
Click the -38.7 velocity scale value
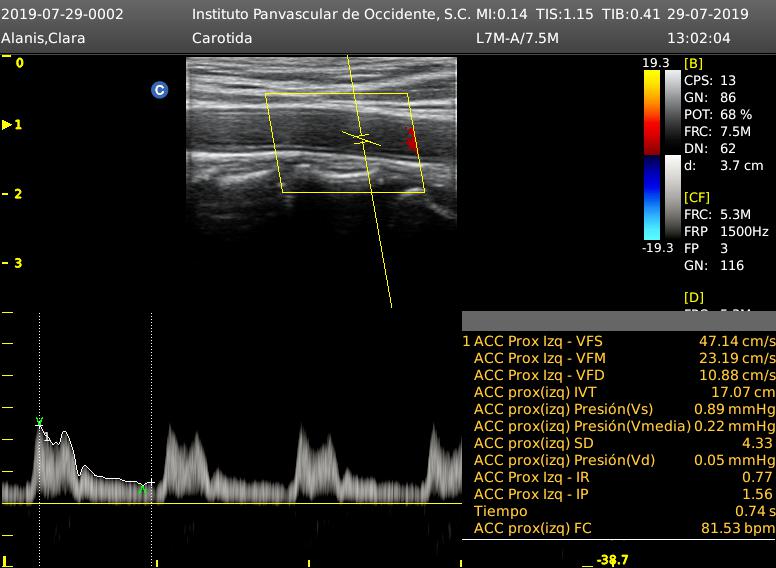(613, 560)
